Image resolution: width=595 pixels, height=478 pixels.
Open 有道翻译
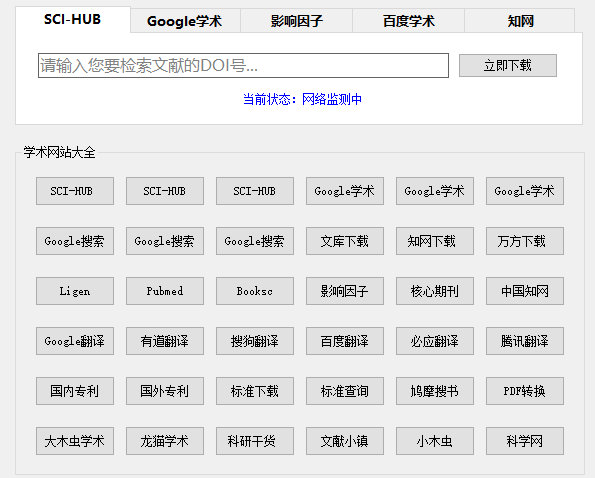[165, 341]
